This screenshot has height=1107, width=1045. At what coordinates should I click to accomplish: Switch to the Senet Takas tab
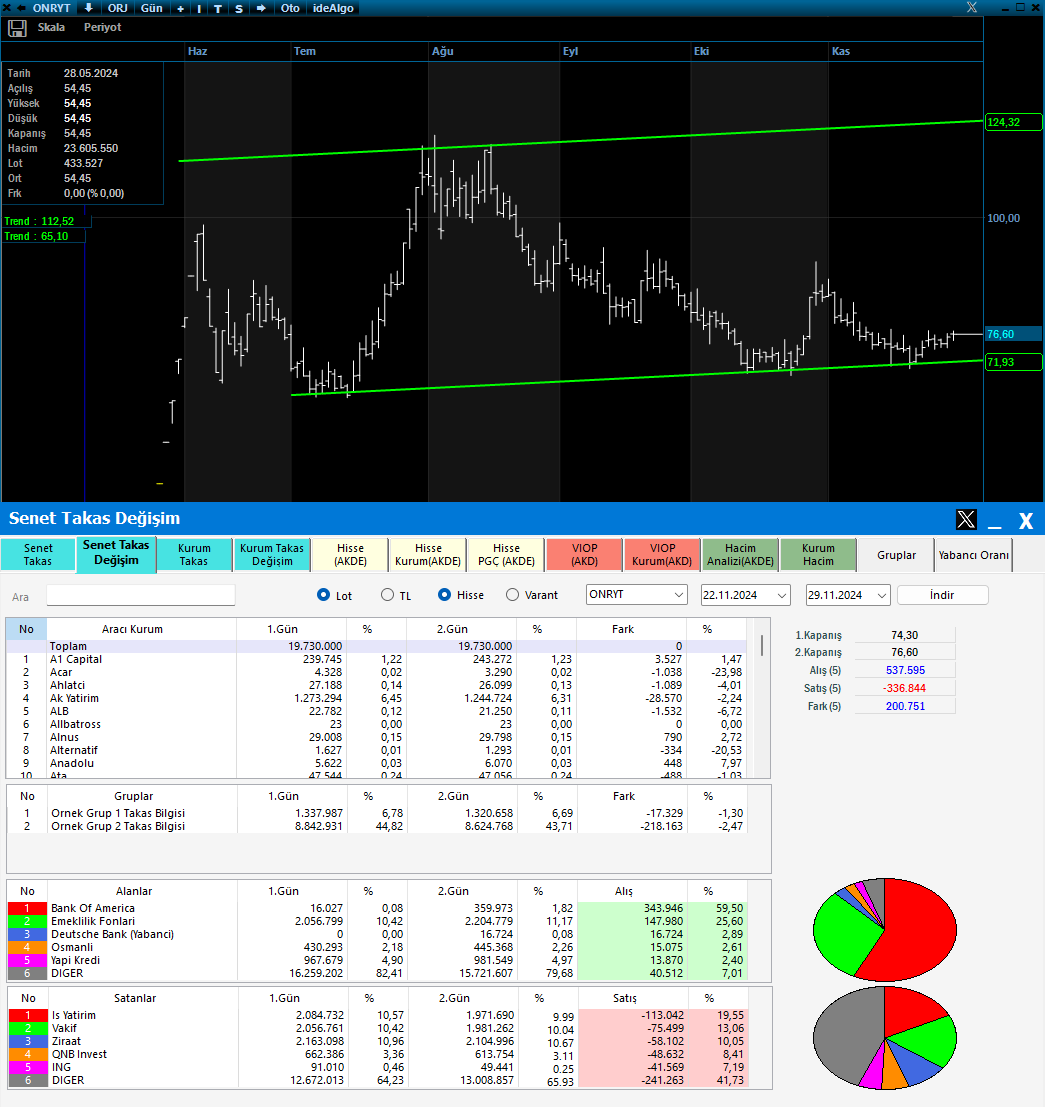tap(38, 554)
